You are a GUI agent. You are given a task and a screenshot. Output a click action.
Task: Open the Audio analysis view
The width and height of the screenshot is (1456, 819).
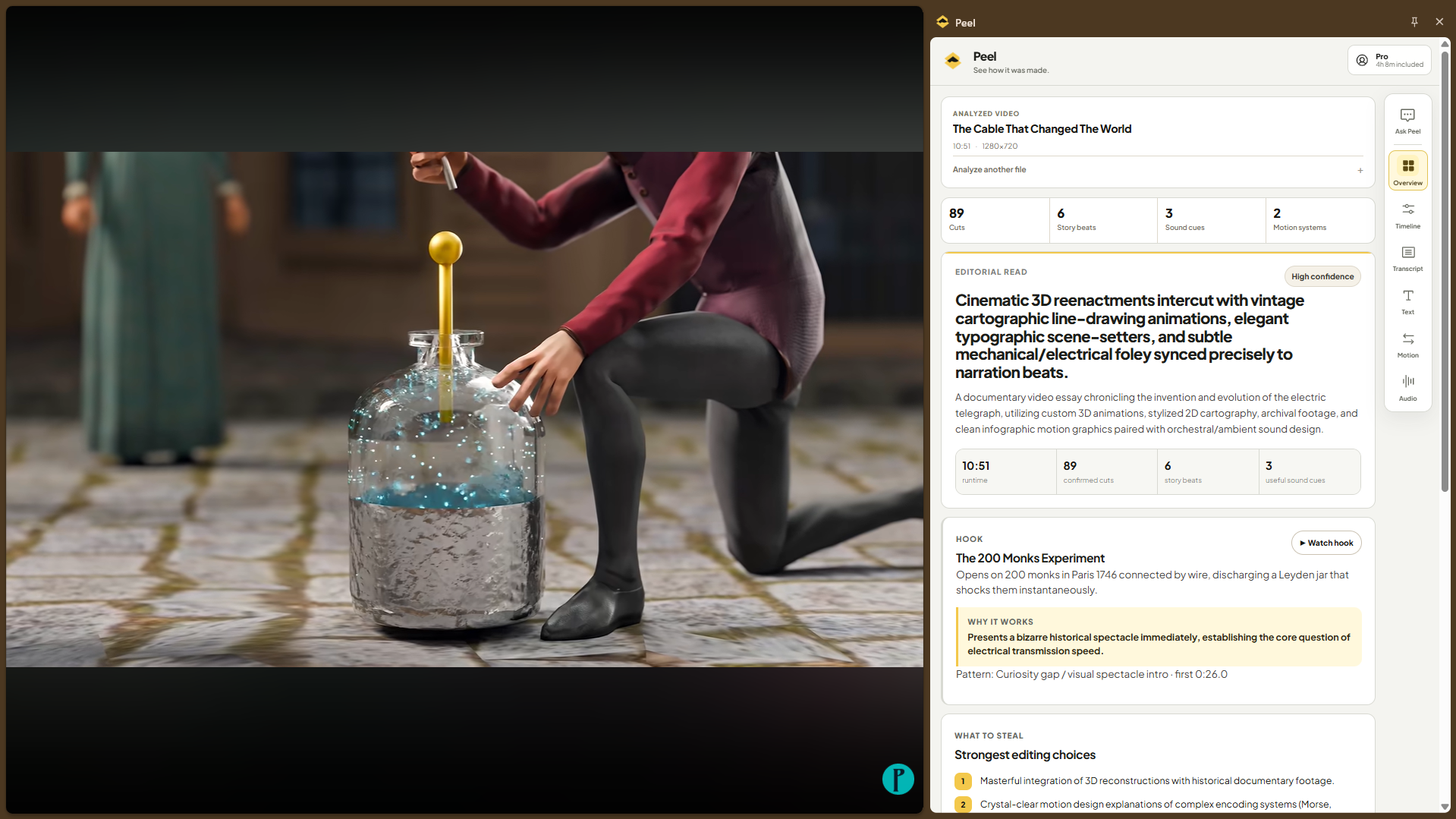click(1407, 388)
